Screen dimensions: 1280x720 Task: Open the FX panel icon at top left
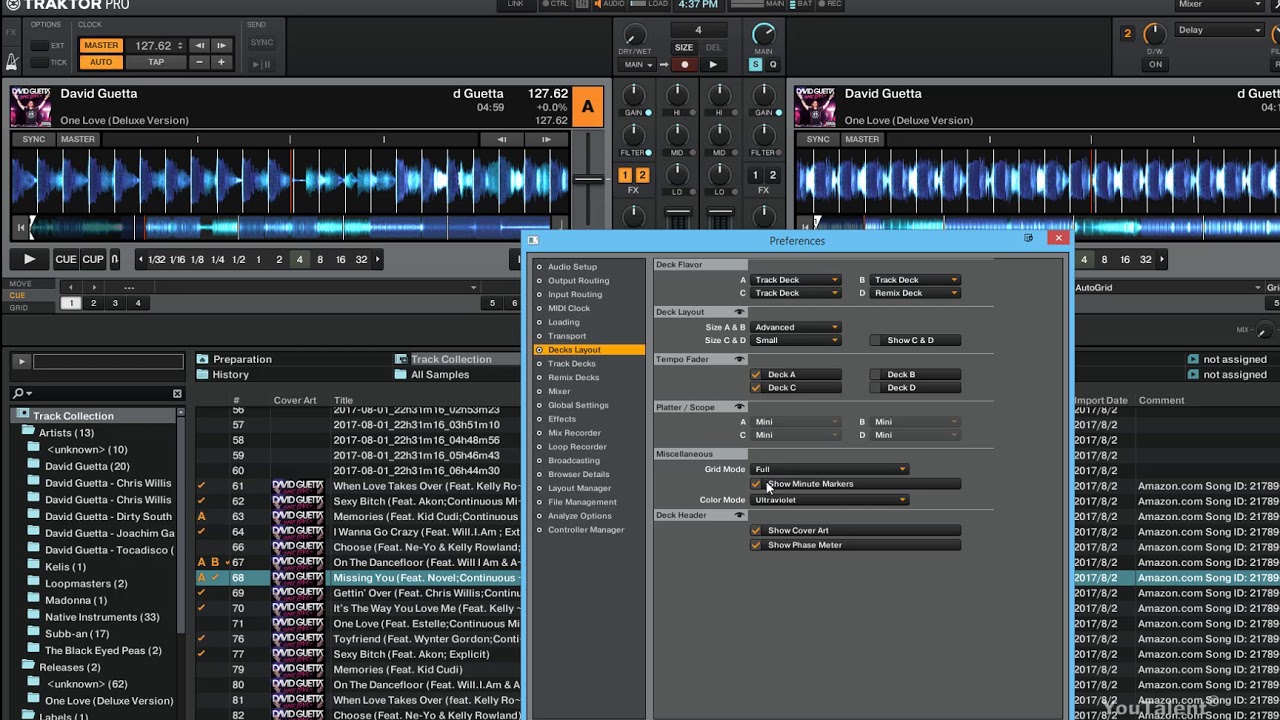(x=12, y=32)
